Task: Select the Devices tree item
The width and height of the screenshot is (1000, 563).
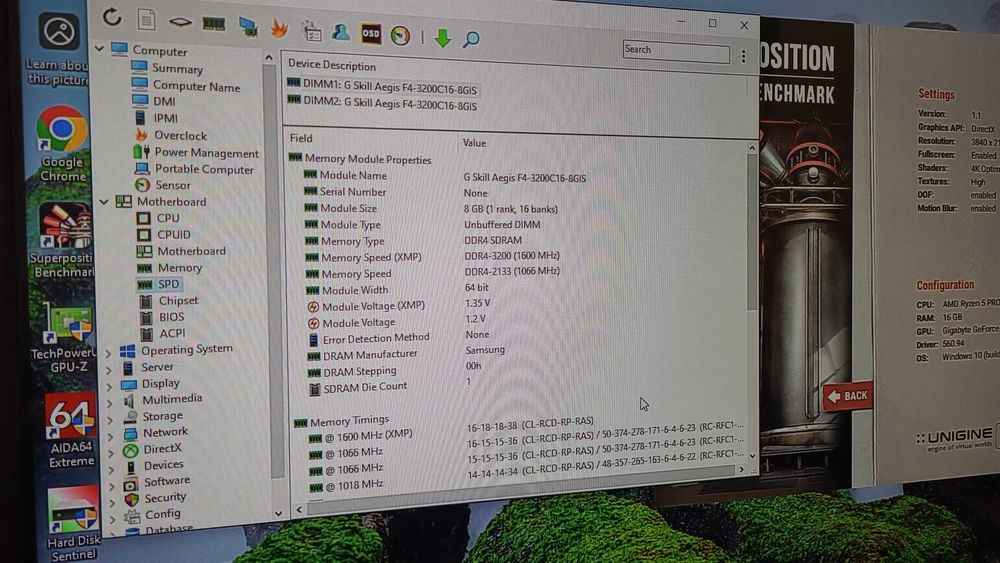Action: pyautogui.click(x=163, y=465)
